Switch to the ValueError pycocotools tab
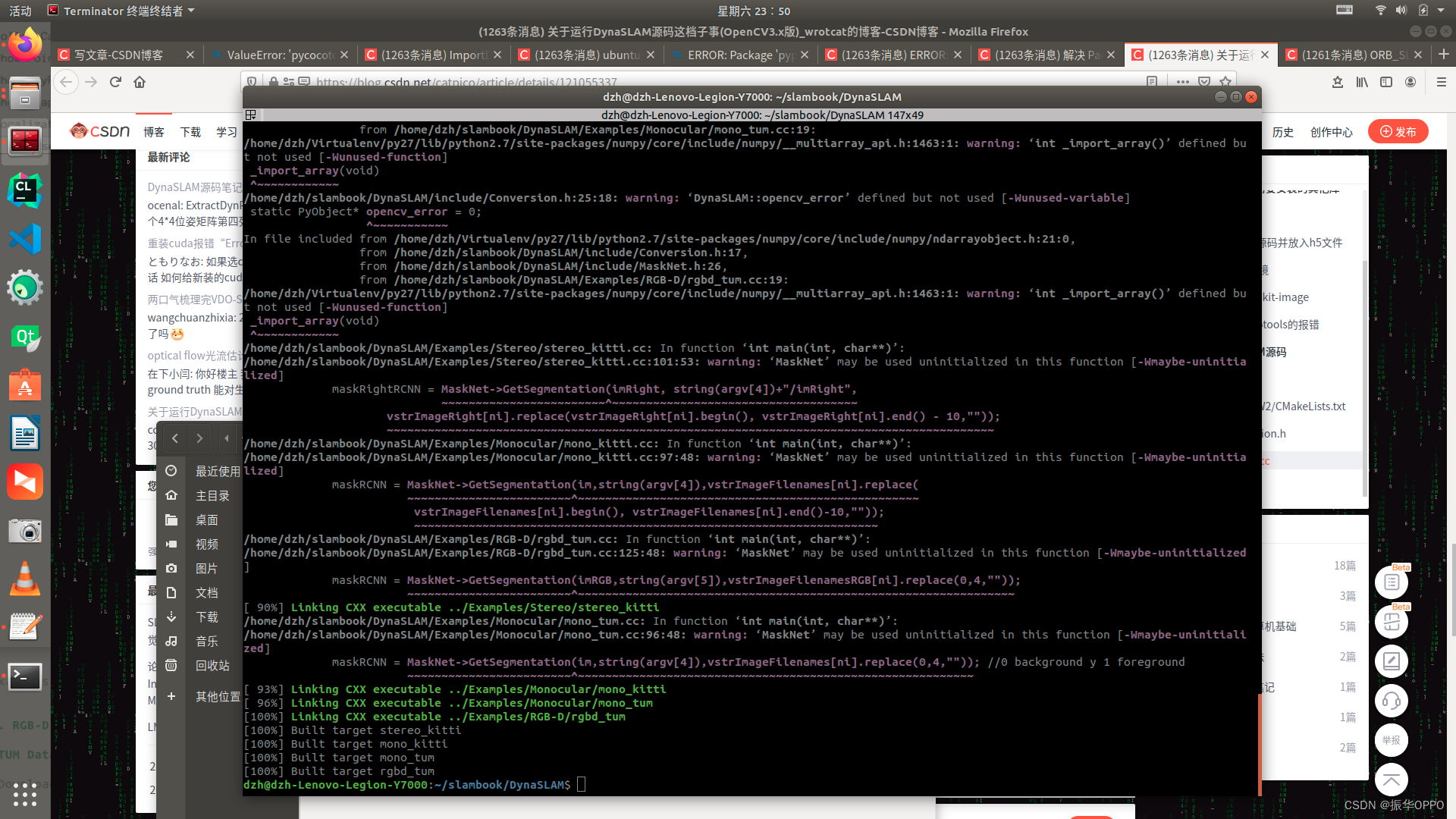This screenshot has height=819, width=1456. [x=280, y=55]
